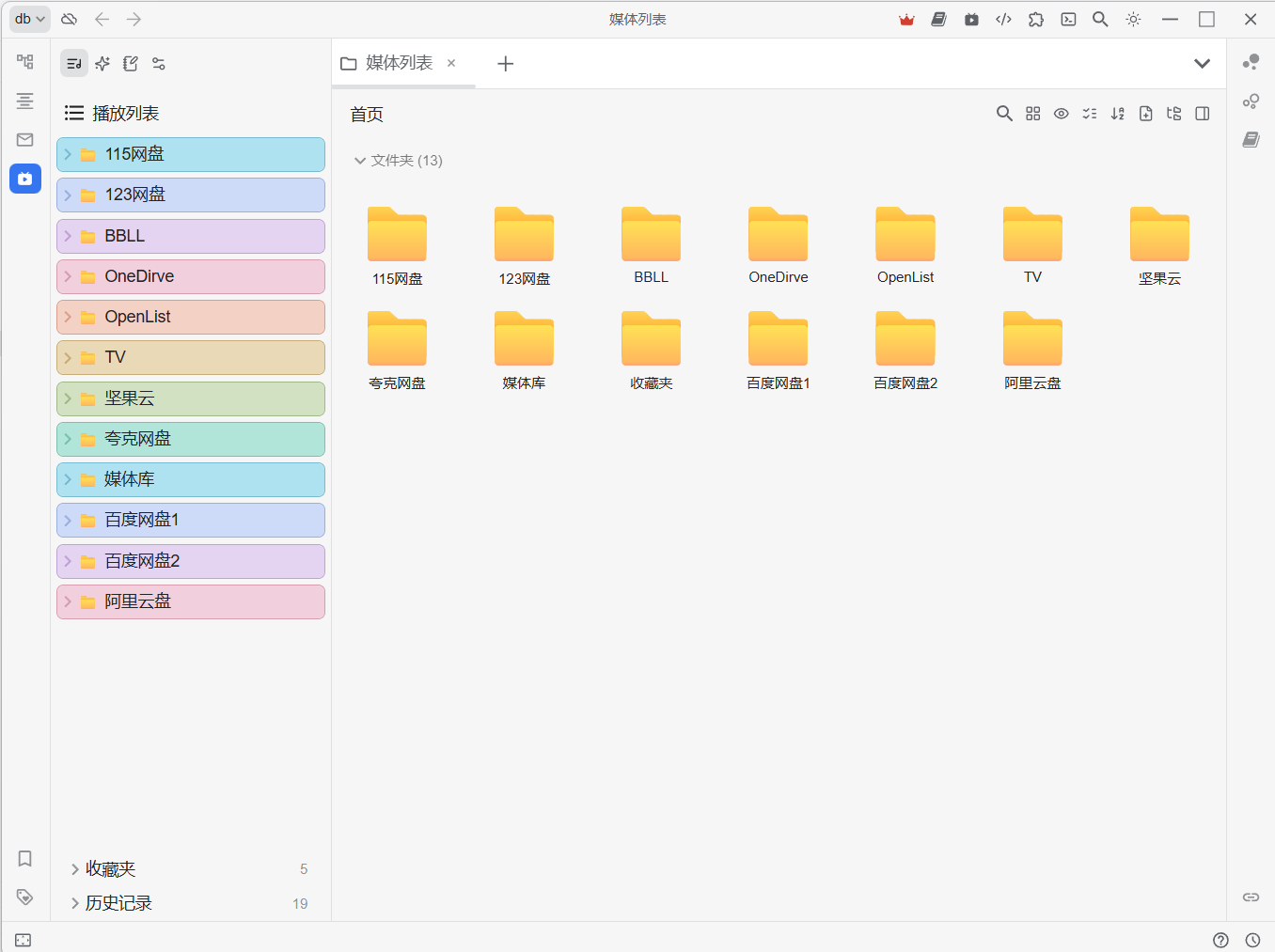The height and width of the screenshot is (952, 1275).
Task: Open the terminal icon in title bar
Action: (1067, 19)
